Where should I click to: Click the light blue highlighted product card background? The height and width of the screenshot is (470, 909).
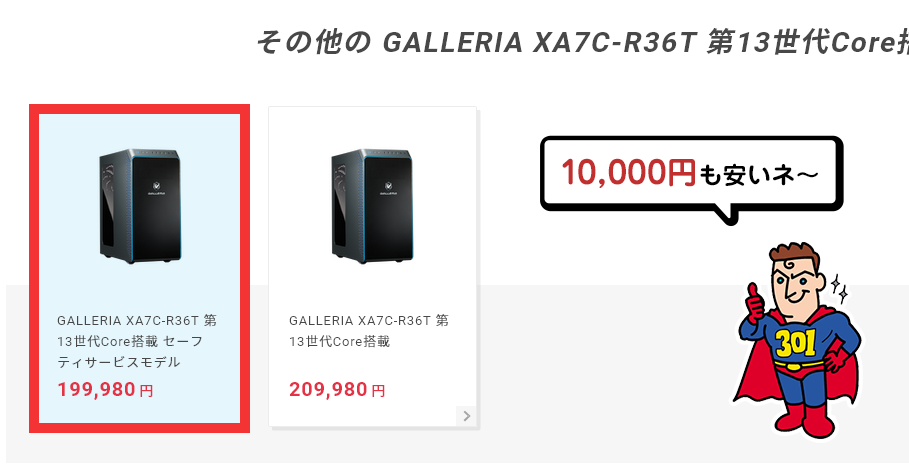coord(140,268)
